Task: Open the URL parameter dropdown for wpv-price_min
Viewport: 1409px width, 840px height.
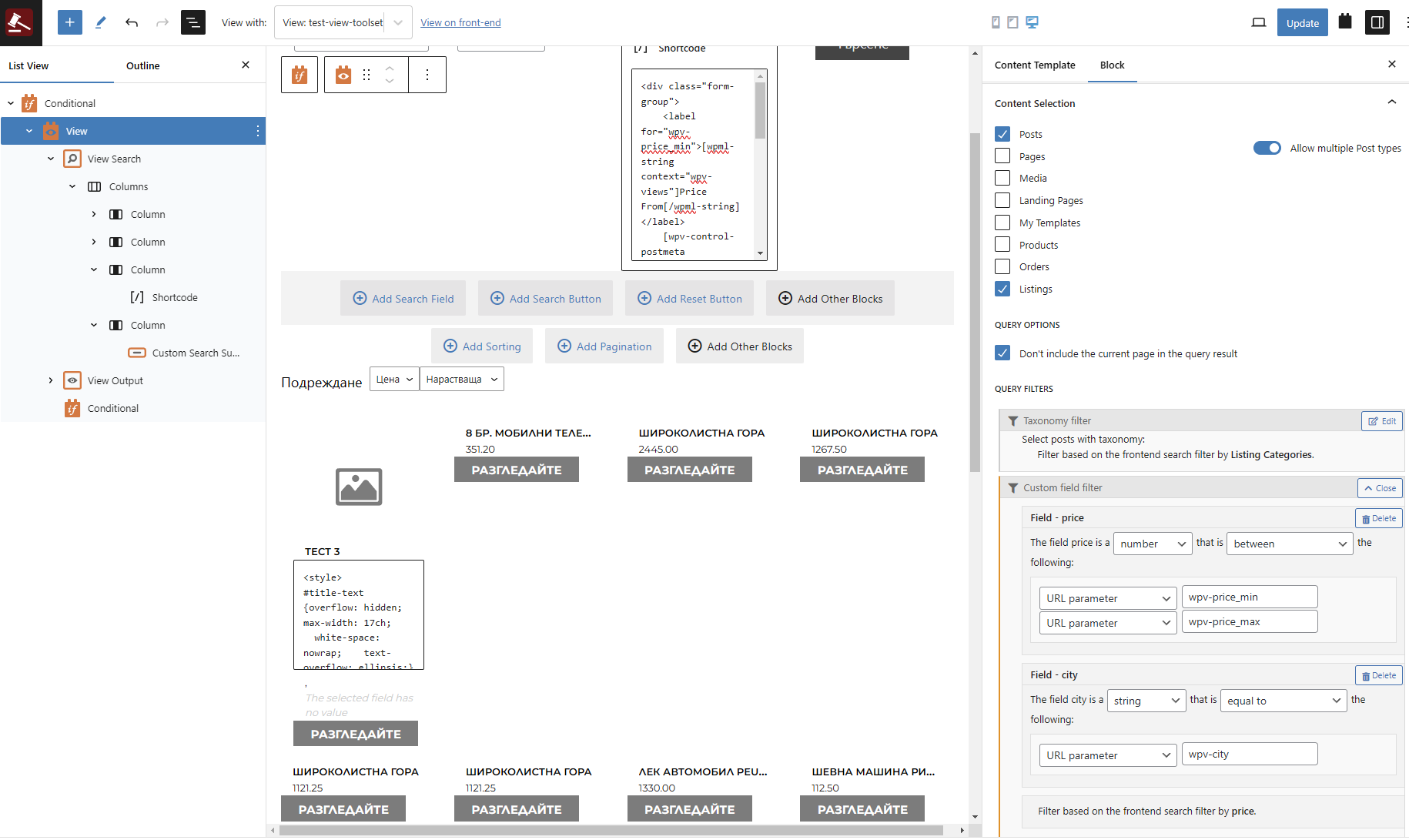Action: (x=1108, y=598)
